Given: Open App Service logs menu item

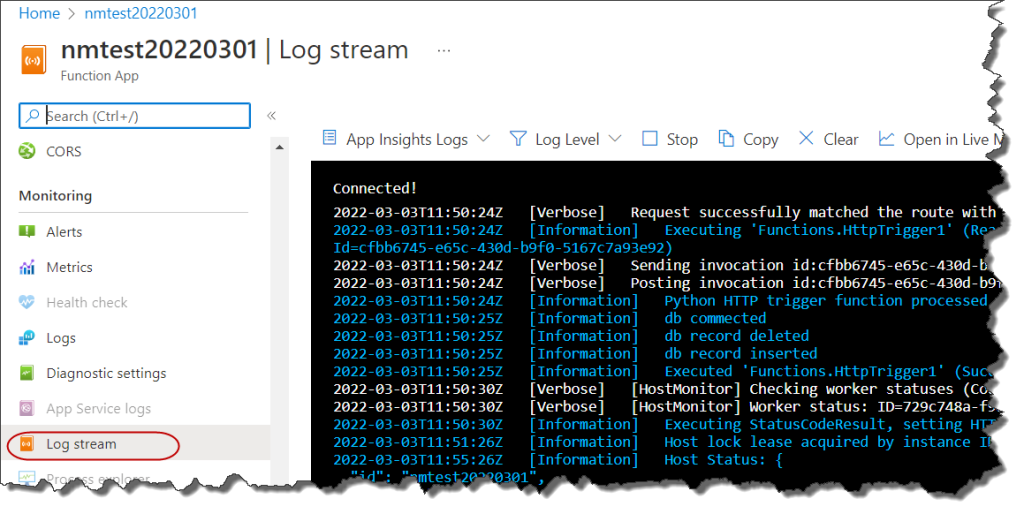Looking at the screenshot, I should click(98, 409).
